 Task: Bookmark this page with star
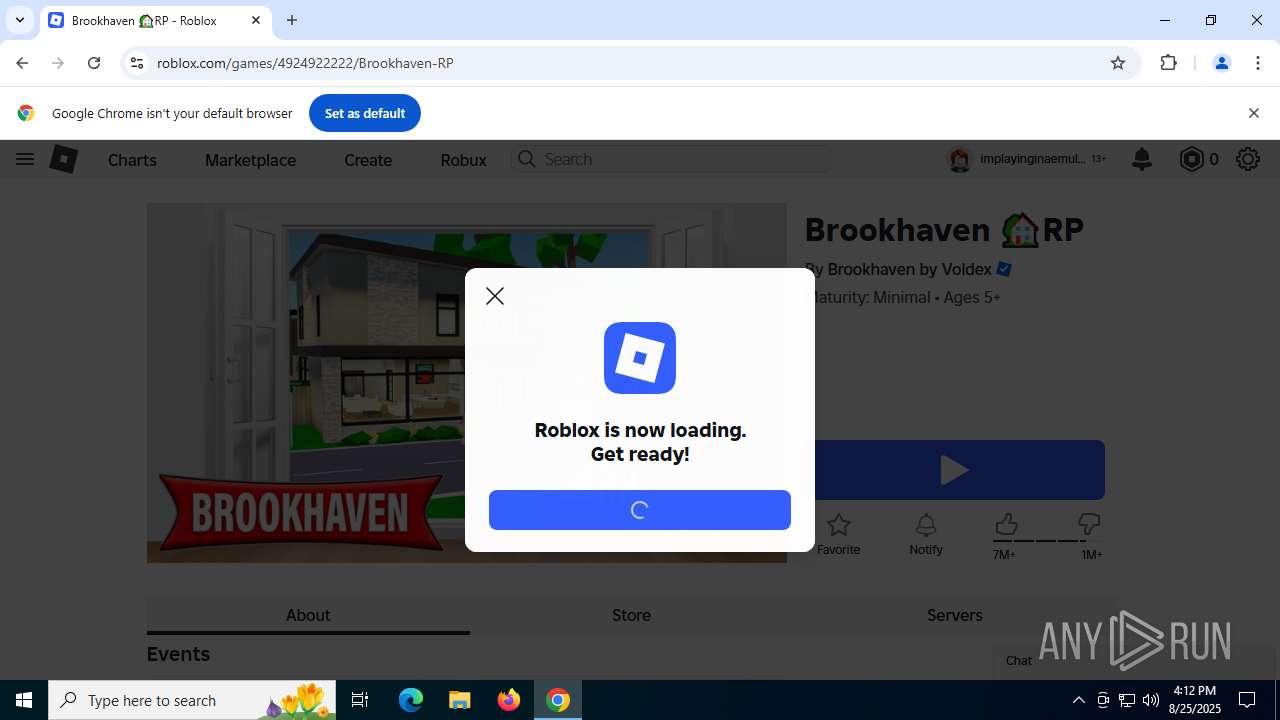click(1118, 63)
